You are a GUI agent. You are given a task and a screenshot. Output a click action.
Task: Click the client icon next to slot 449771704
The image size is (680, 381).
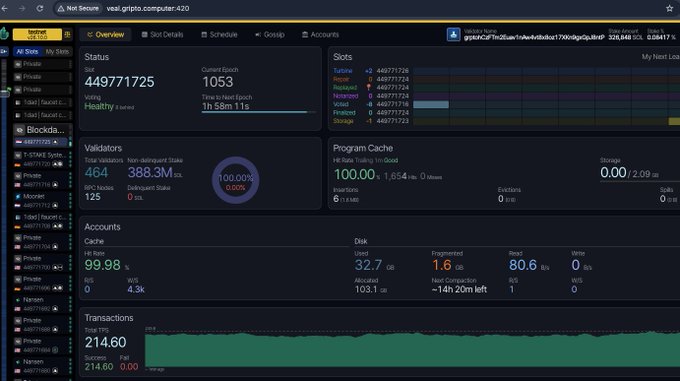click(x=55, y=247)
